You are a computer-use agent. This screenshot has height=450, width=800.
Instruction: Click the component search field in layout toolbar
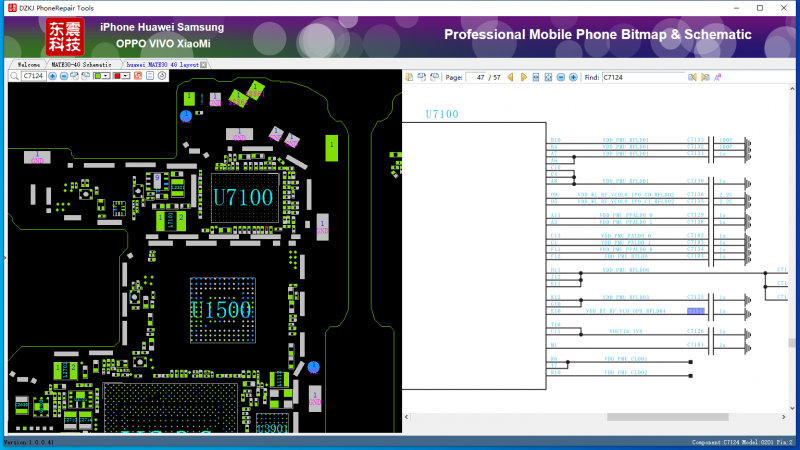click(x=33, y=76)
